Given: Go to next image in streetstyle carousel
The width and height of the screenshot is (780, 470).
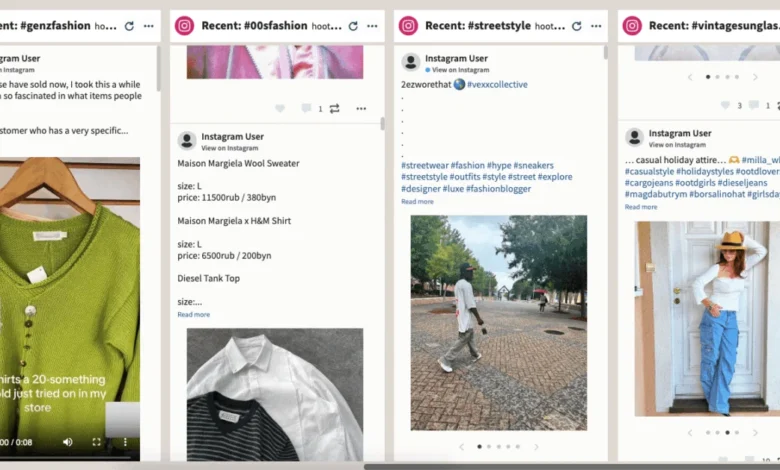Looking at the screenshot, I should coord(536,447).
